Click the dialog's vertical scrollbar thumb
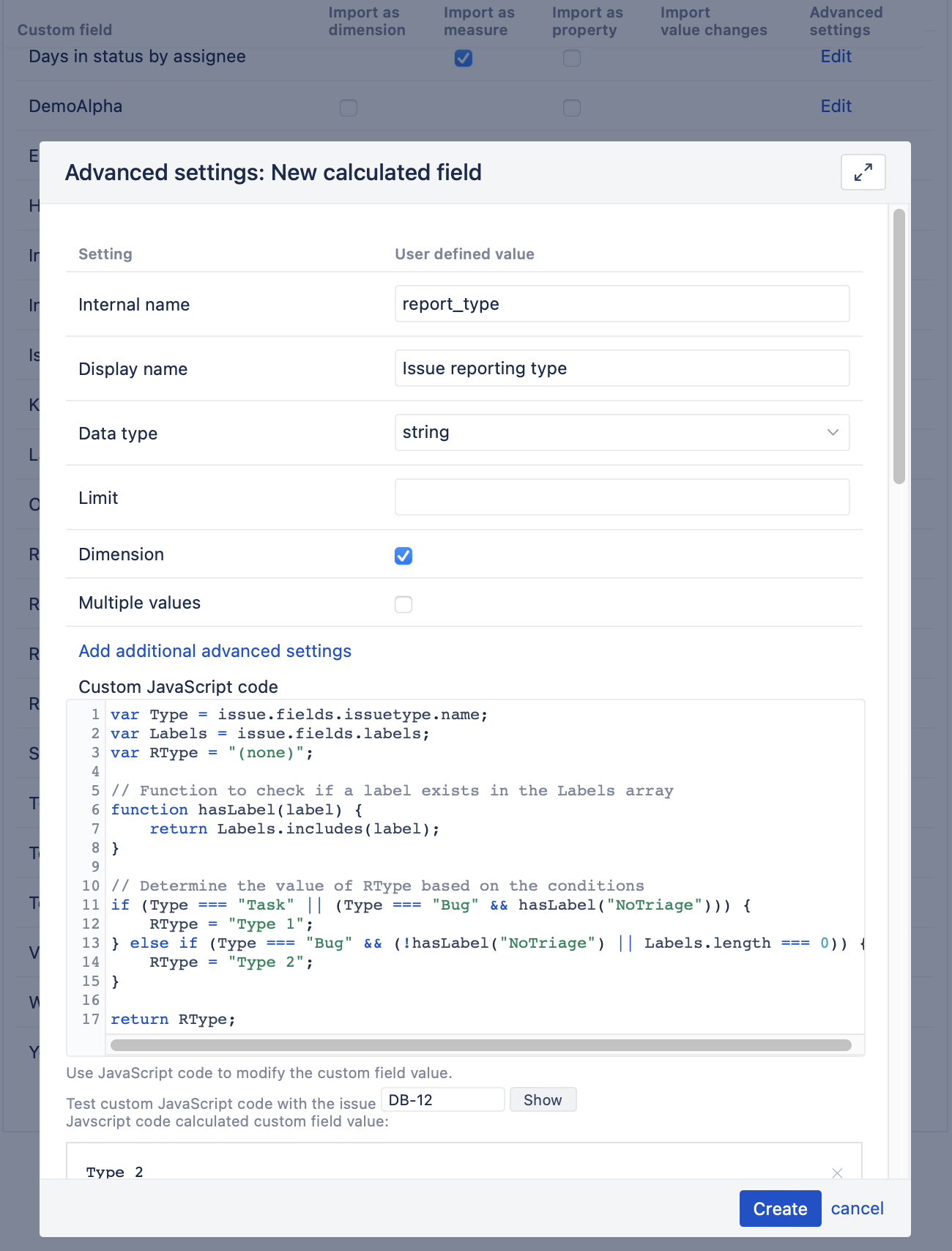The width and height of the screenshot is (952, 1251). [x=899, y=346]
